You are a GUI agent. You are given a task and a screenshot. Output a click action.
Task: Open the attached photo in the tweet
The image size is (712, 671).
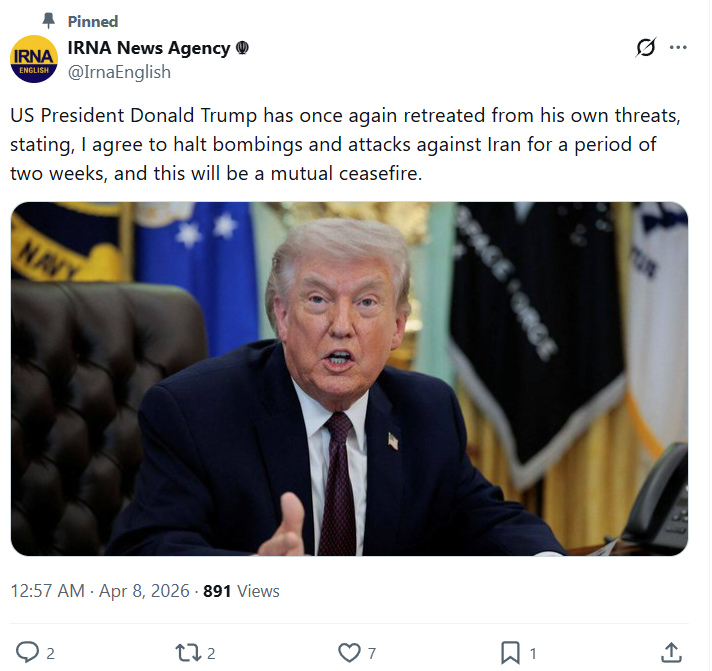pos(349,379)
